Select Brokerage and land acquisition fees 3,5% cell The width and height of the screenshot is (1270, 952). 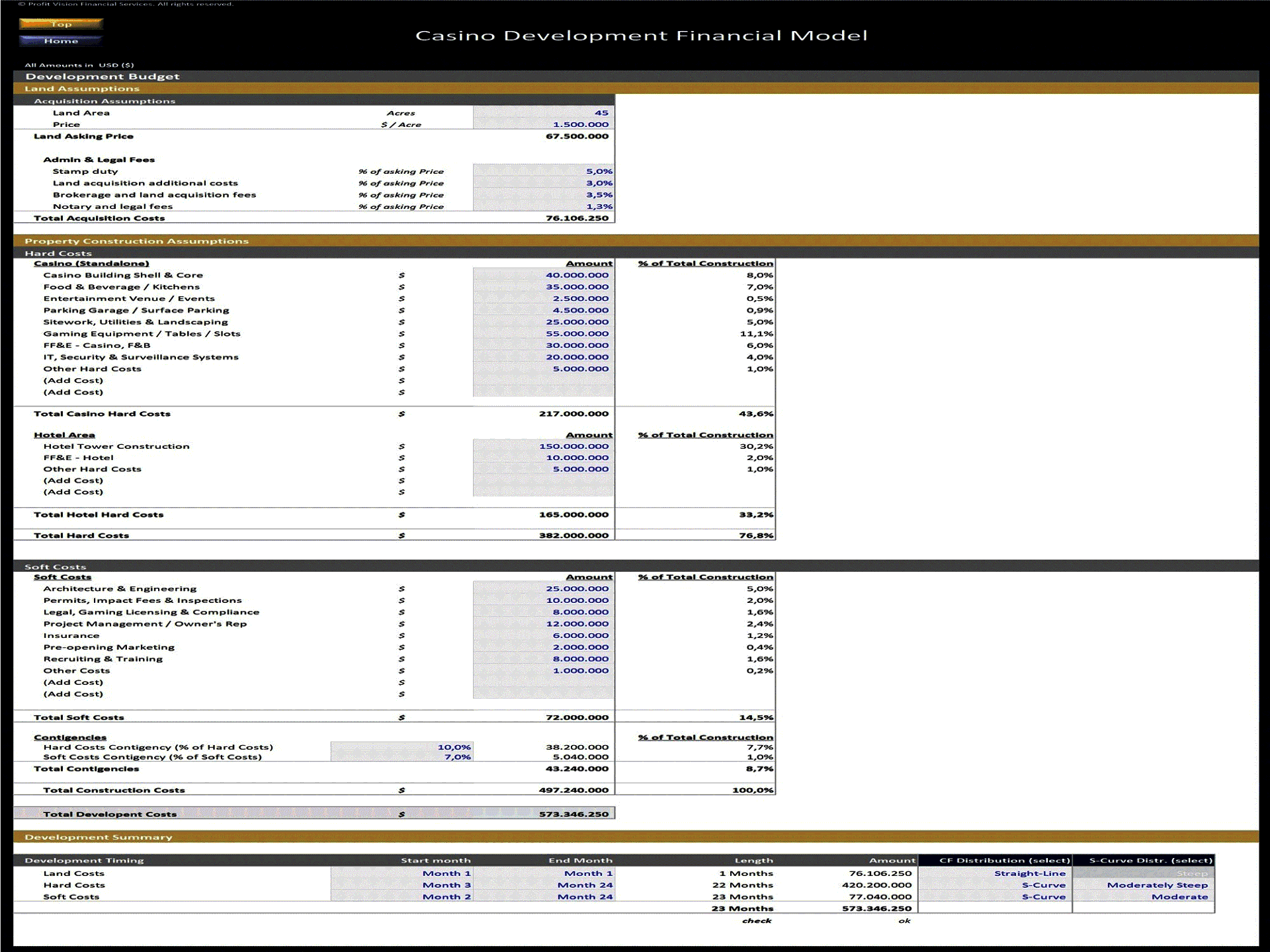click(543, 195)
